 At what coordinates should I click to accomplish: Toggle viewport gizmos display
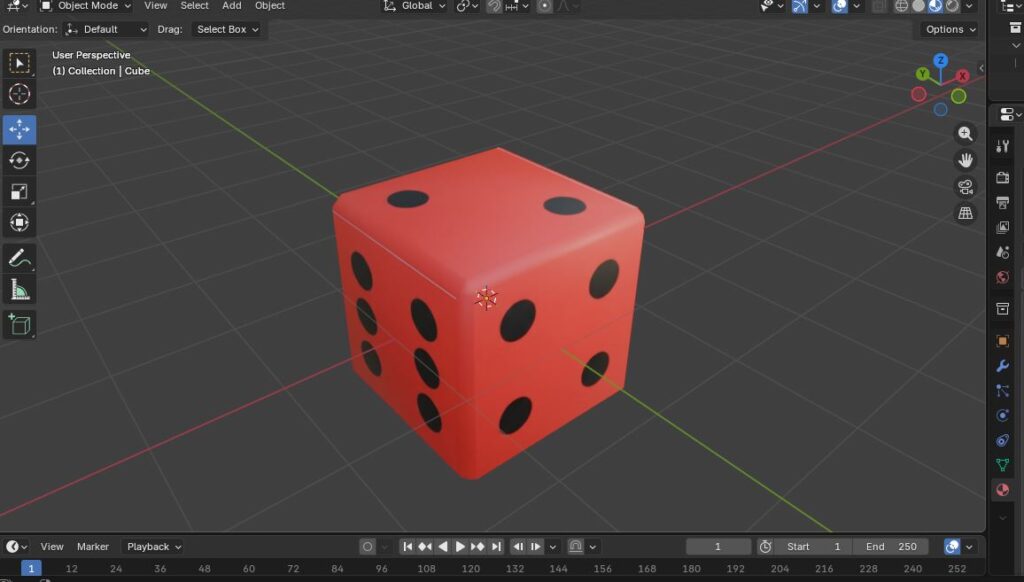click(x=800, y=6)
